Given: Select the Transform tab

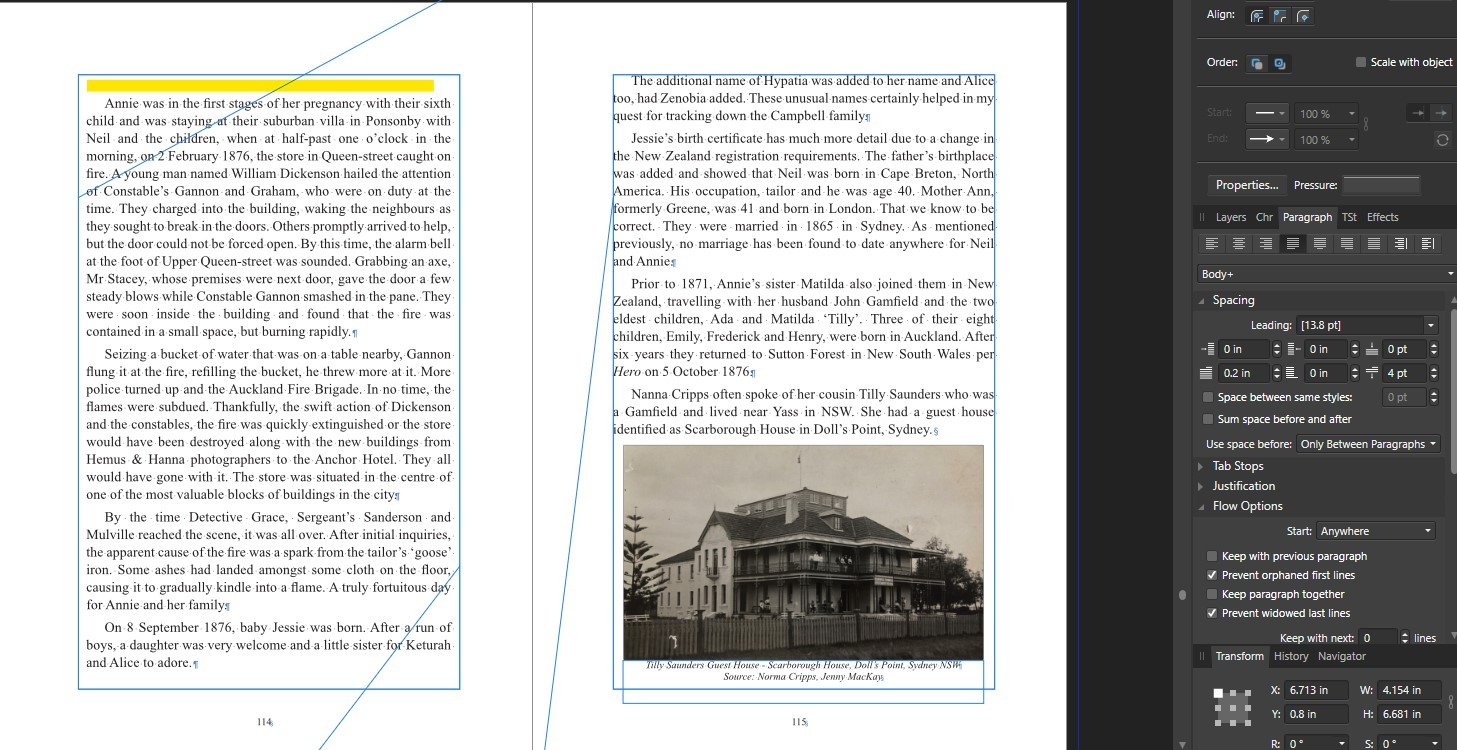Looking at the screenshot, I should 1239,656.
